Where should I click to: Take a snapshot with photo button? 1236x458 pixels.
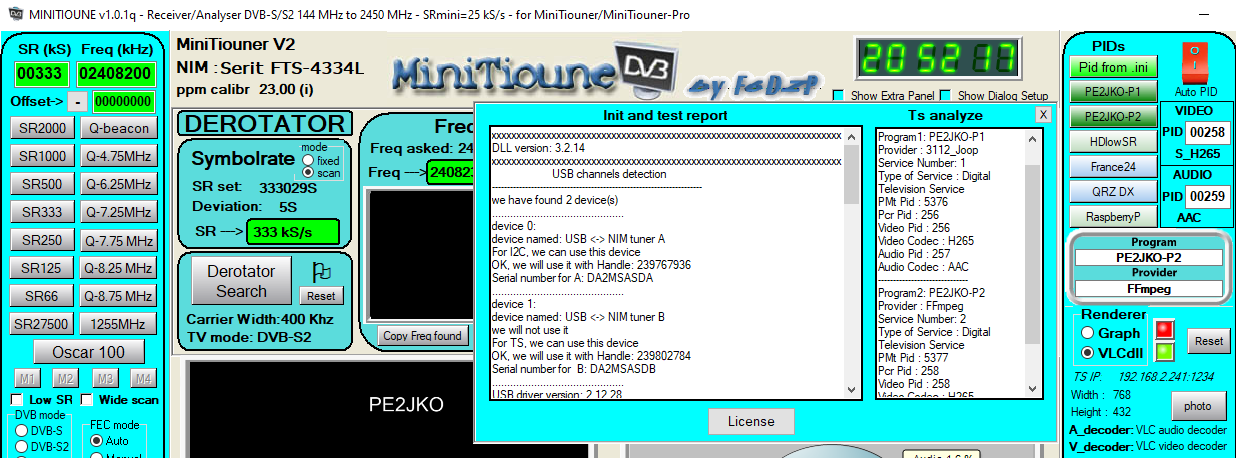[x=1198, y=406]
